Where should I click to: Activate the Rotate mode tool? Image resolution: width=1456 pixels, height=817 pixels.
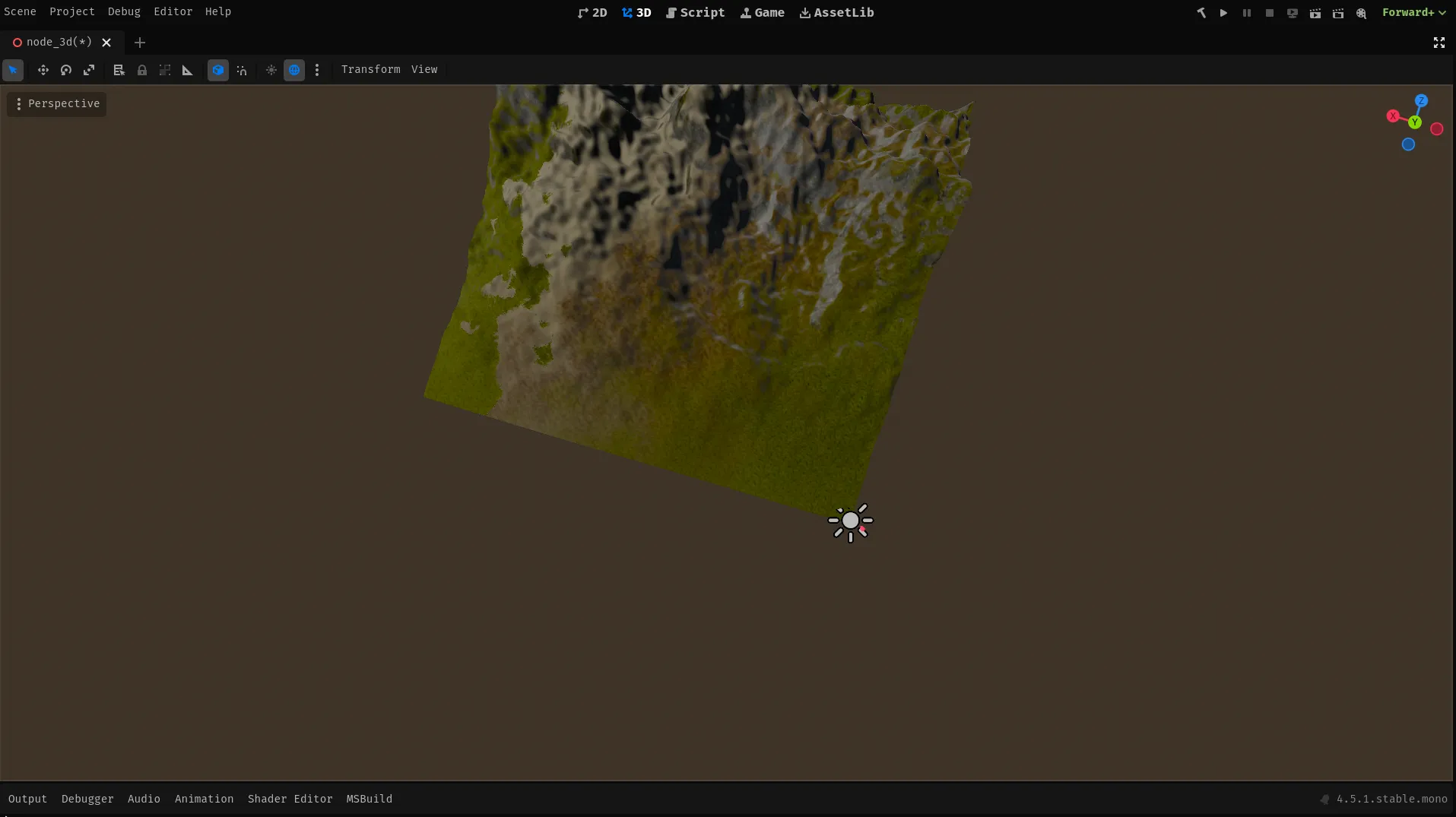coord(66,70)
